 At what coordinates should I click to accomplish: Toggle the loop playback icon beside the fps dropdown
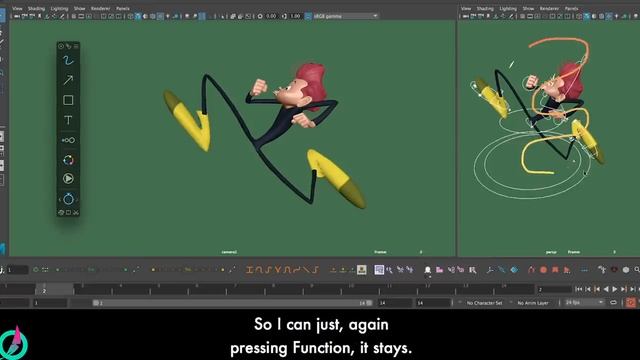coord(613,302)
